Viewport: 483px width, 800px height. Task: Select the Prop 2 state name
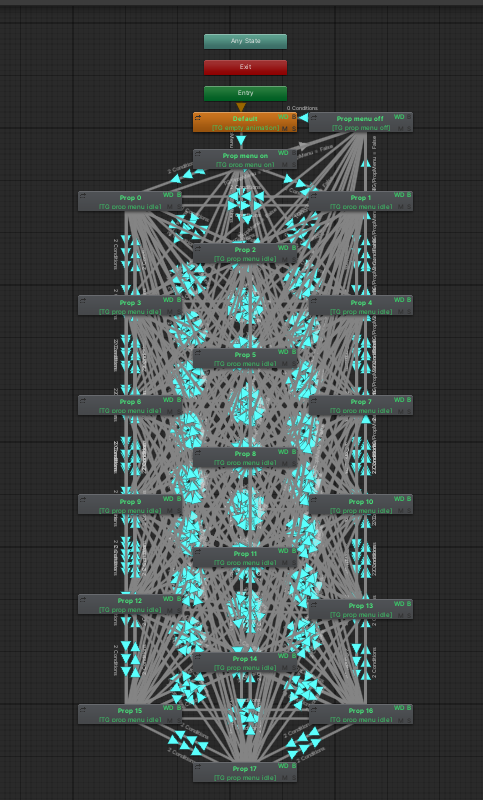tap(245, 250)
